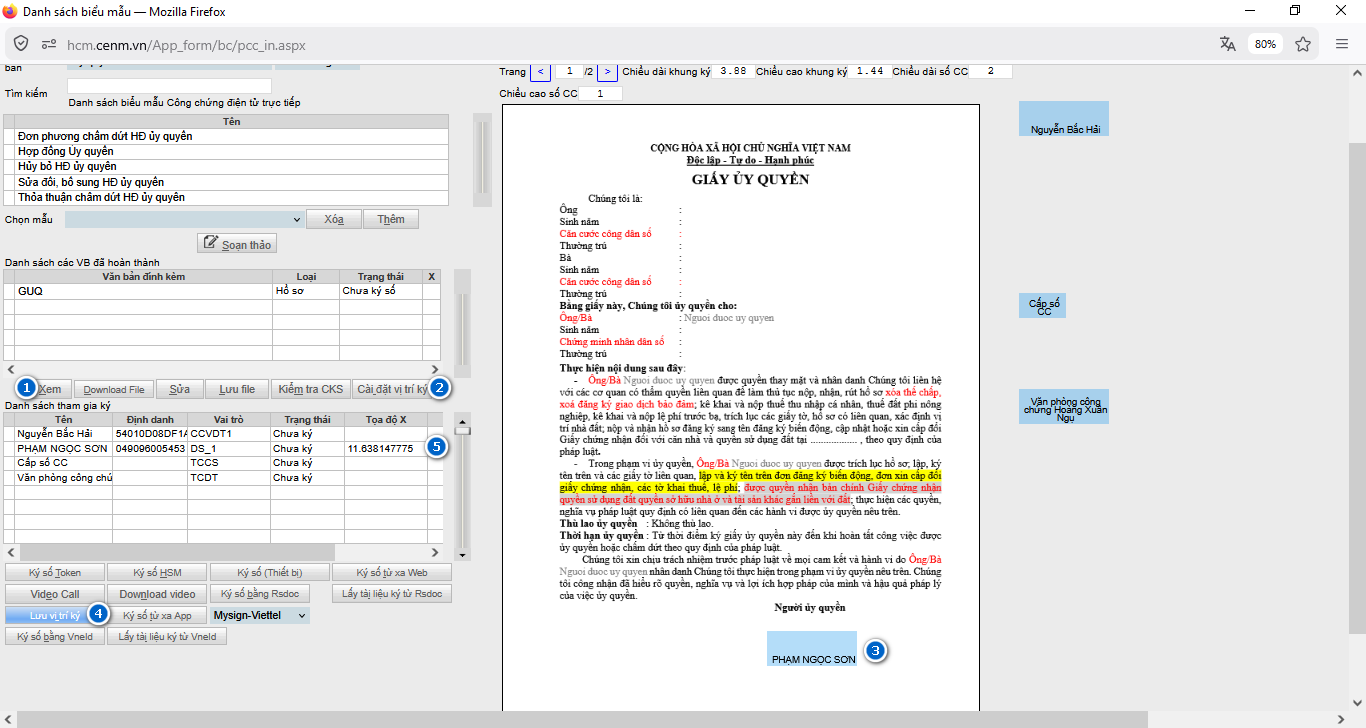This screenshot has height=728, width=1366.
Task: Click the site permissions icon in address bar
Action: pos(48,44)
